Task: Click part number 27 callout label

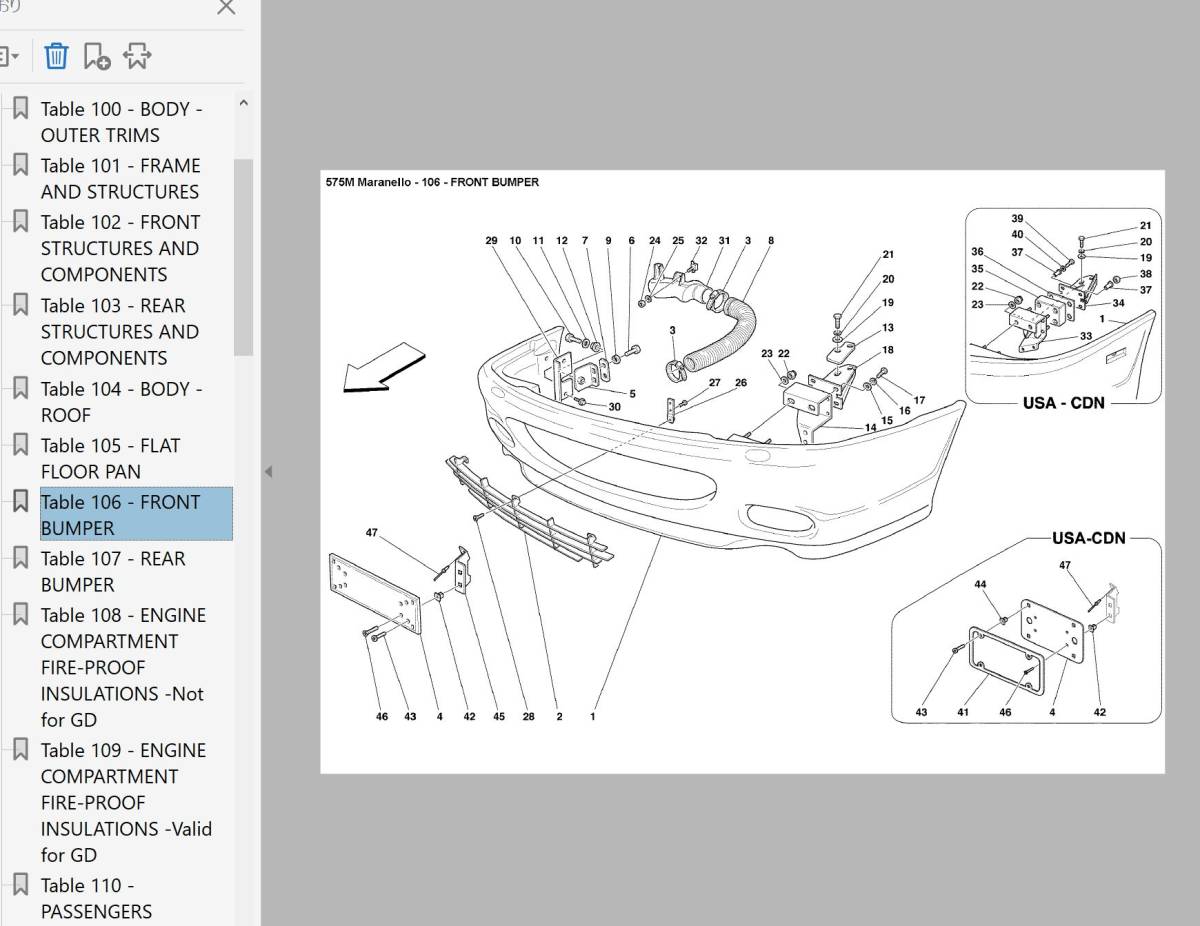Action: coord(714,383)
